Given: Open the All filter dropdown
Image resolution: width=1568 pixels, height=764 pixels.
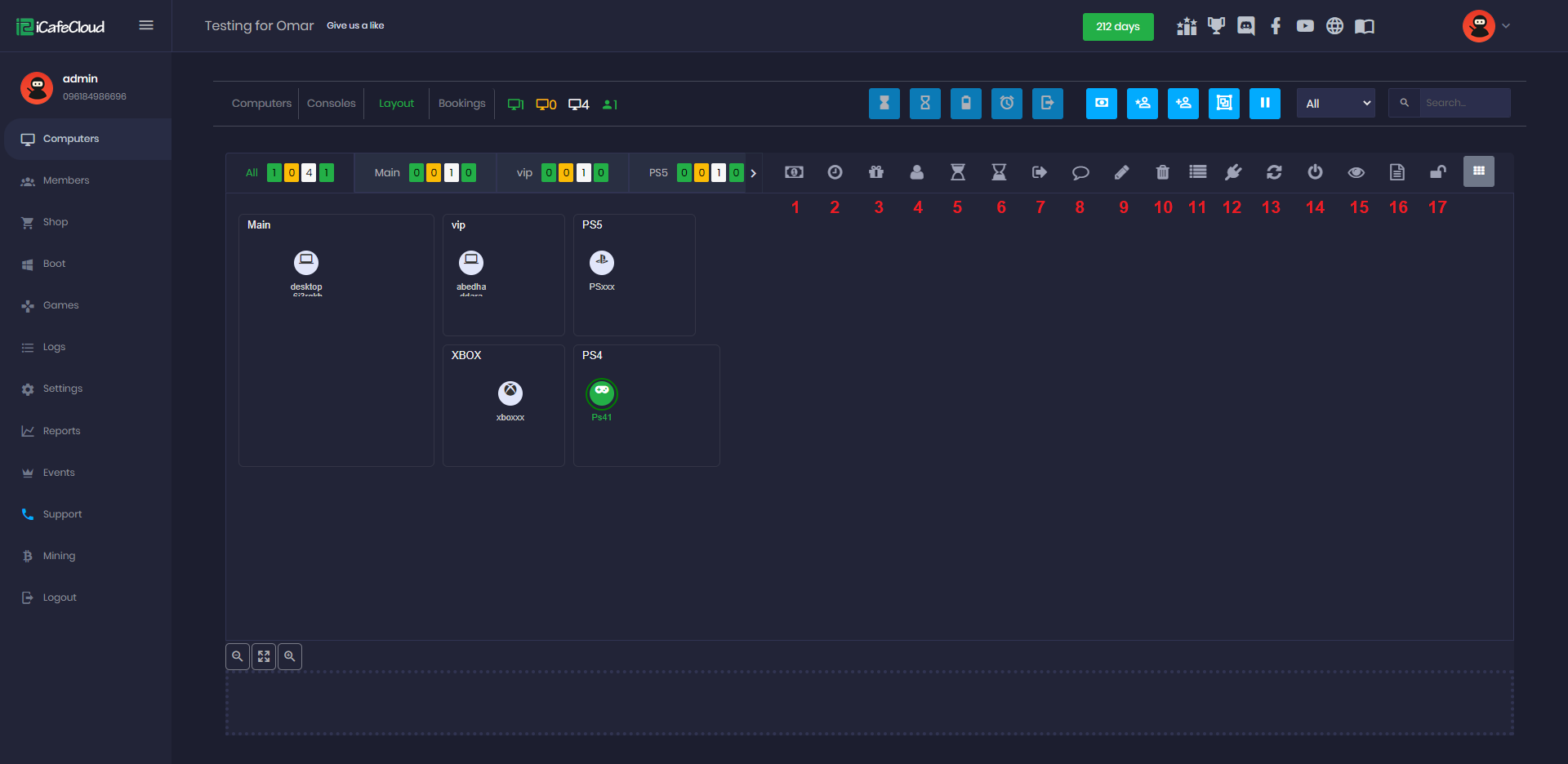Looking at the screenshot, I should [1336, 104].
